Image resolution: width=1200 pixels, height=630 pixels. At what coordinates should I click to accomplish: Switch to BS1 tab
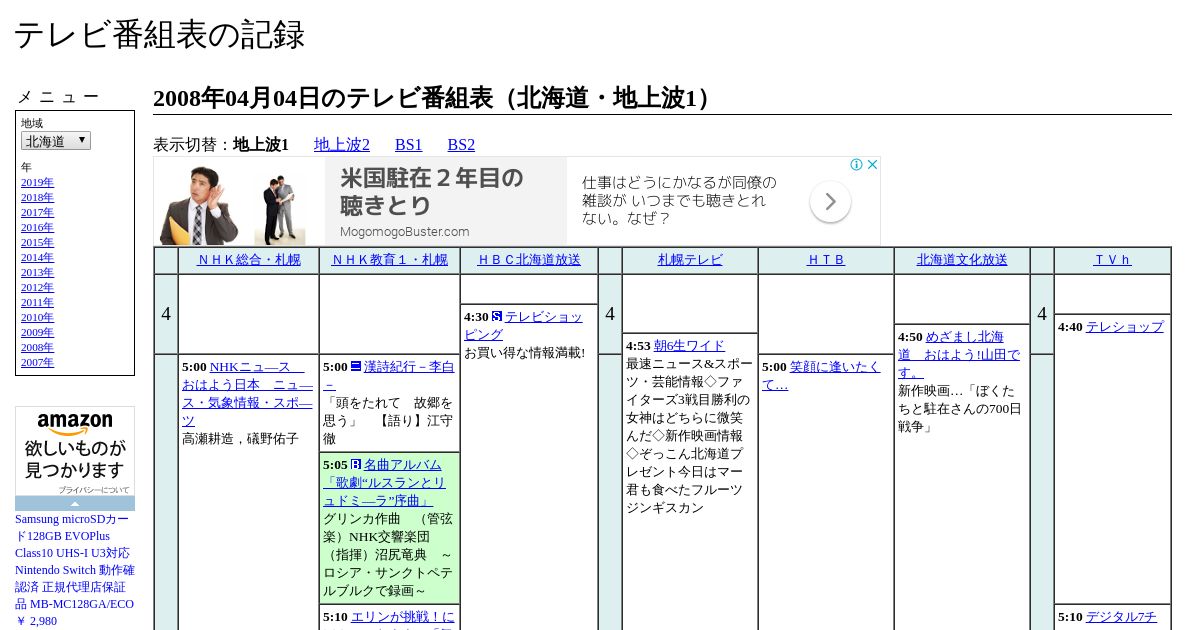(x=408, y=145)
